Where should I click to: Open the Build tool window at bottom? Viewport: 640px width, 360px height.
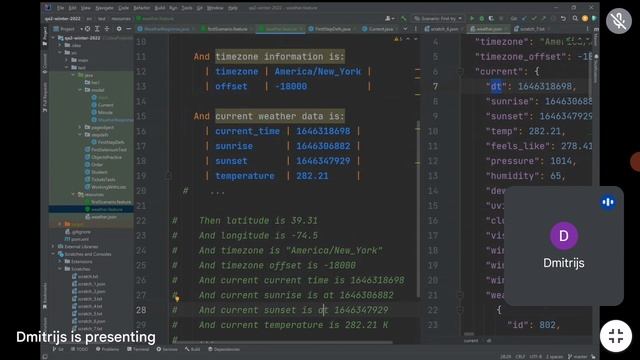[x=192, y=349]
